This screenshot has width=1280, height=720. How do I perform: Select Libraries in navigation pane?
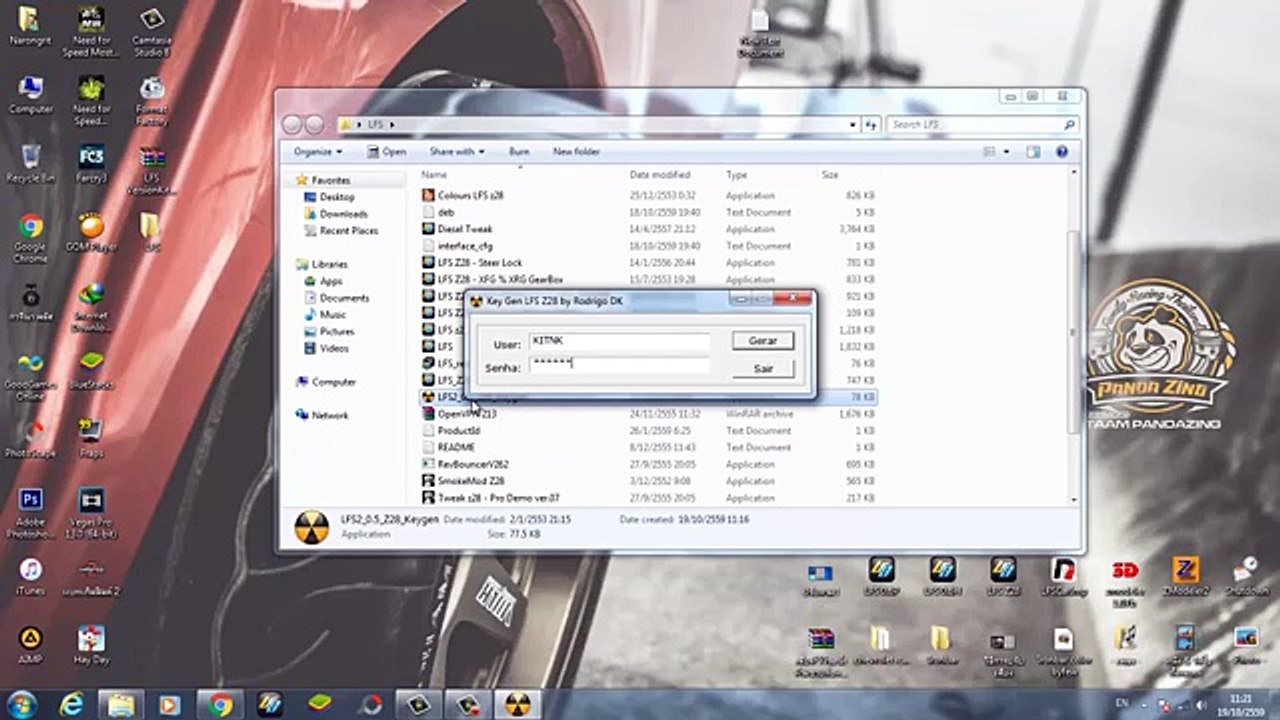click(329, 265)
